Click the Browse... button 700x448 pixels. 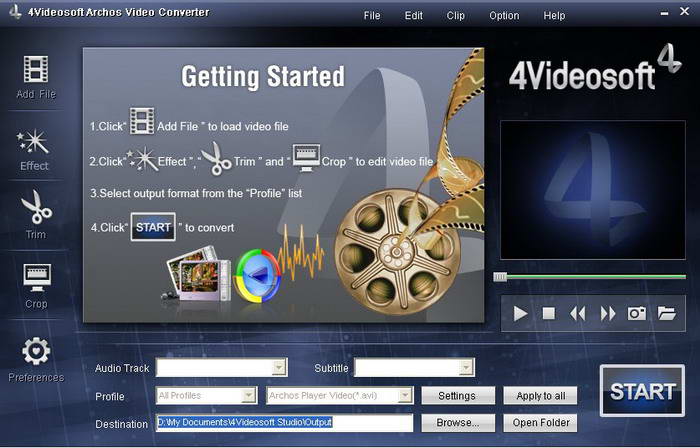coord(458,423)
